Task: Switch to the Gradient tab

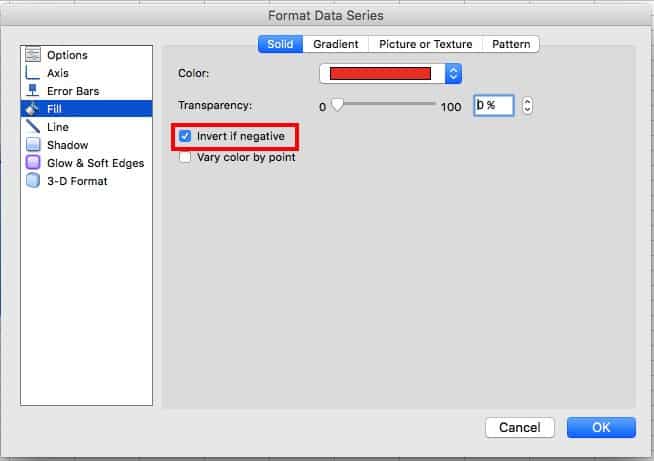Action: pos(335,44)
